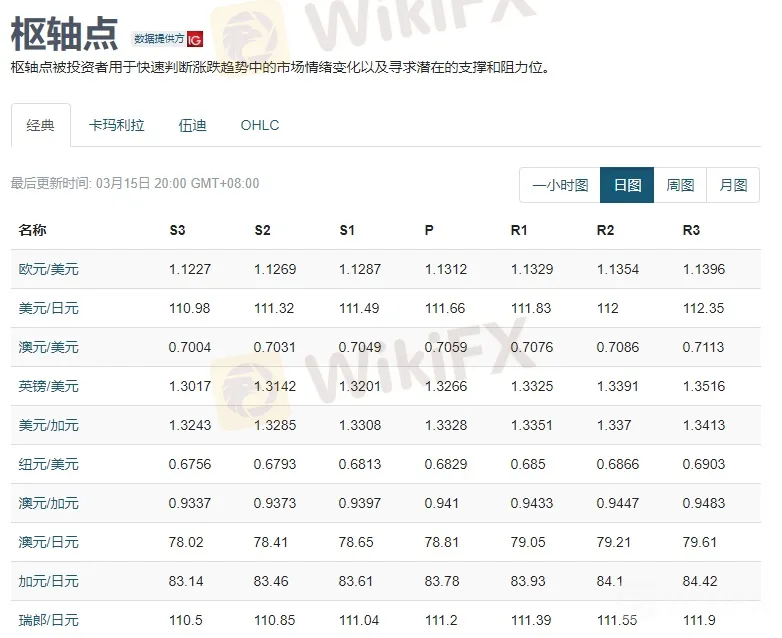Screen dimensions: 782x638
Task: Open the 澳元/日元 pair link
Action: point(48,542)
